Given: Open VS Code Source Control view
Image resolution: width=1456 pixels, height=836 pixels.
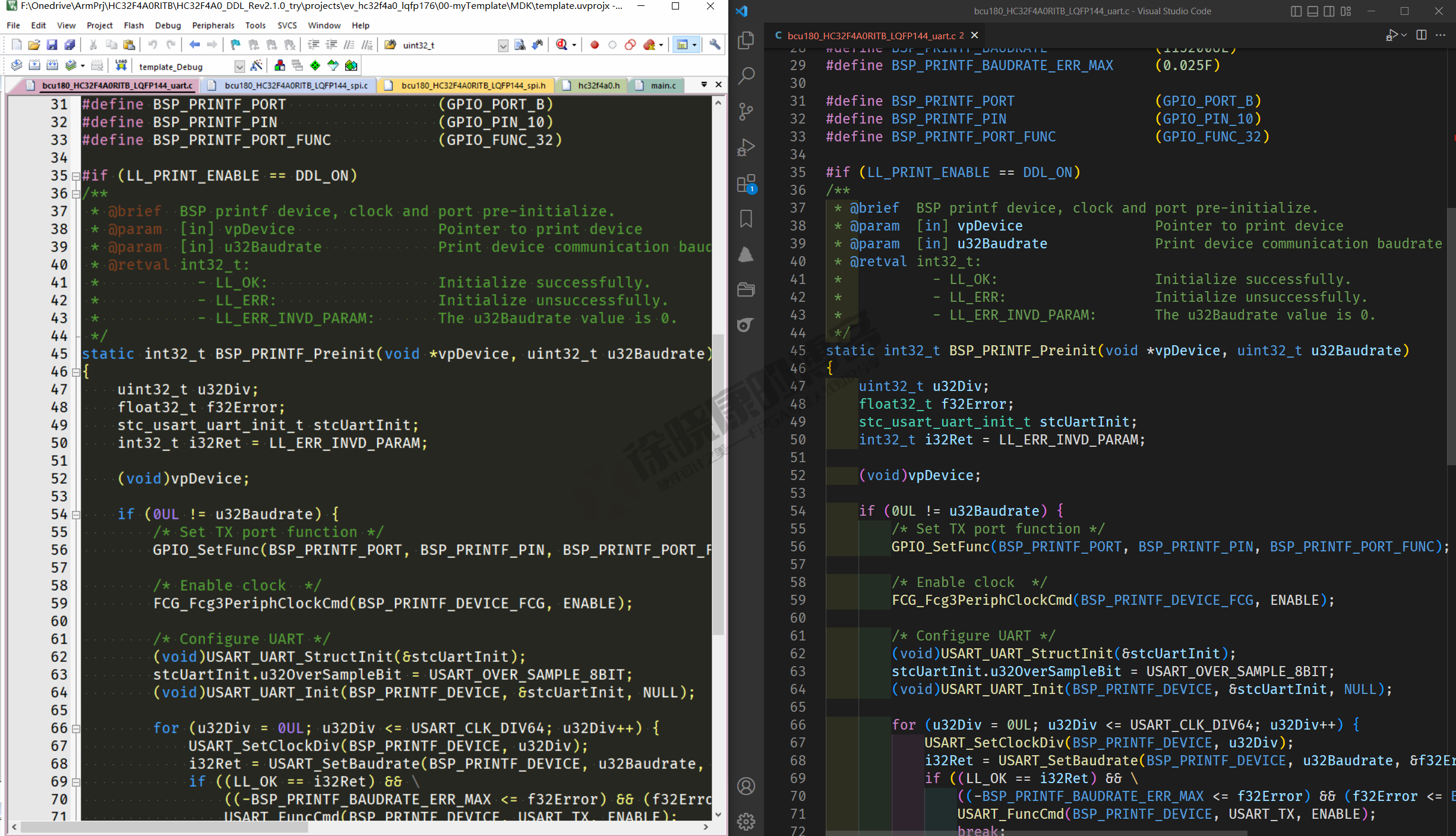Looking at the screenshot, I should pyautogui.click(x=746, y=111).
